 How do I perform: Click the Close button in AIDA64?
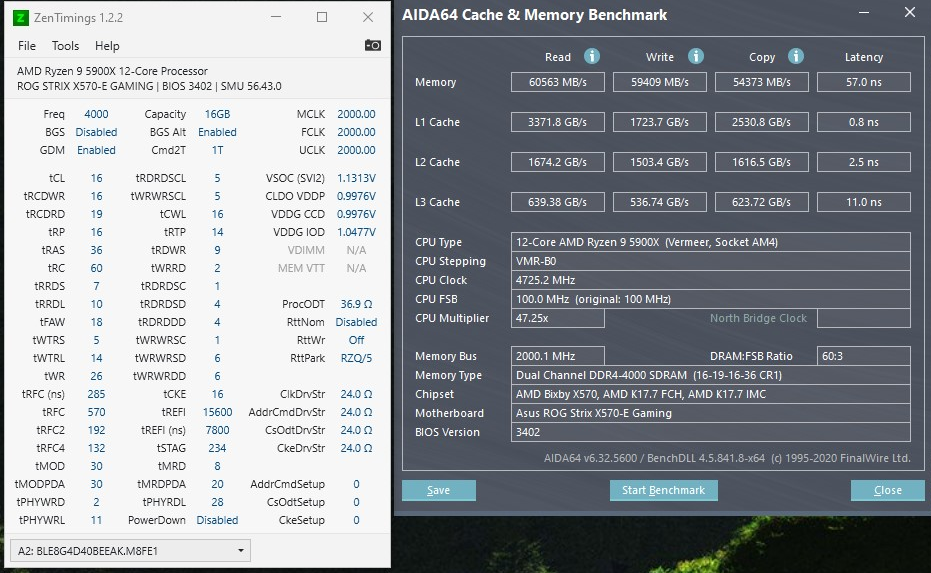[x=888, y=490]
